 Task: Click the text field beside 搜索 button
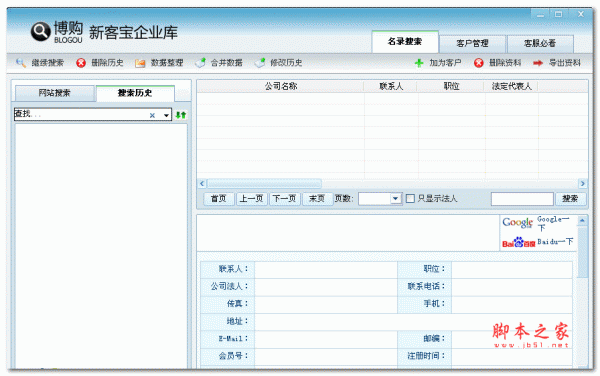(x=522, y=199)
